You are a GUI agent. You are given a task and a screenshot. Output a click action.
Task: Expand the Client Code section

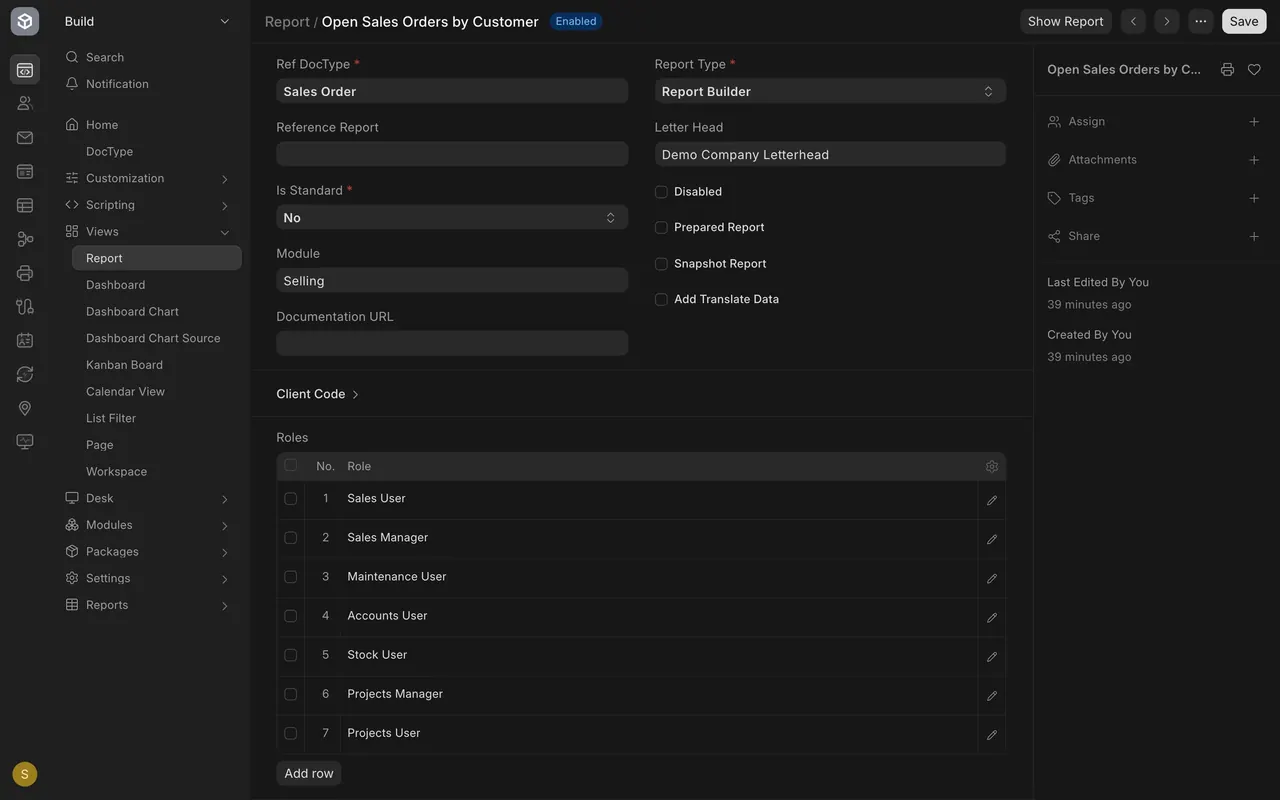317,394
